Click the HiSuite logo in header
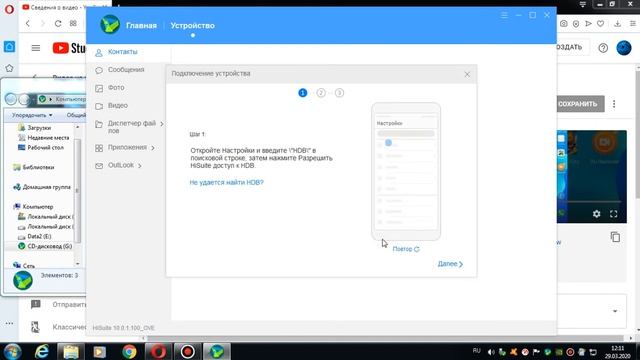The width and height of the screenshot is (640, 360). pyautogui.click(x=110, y=24)
